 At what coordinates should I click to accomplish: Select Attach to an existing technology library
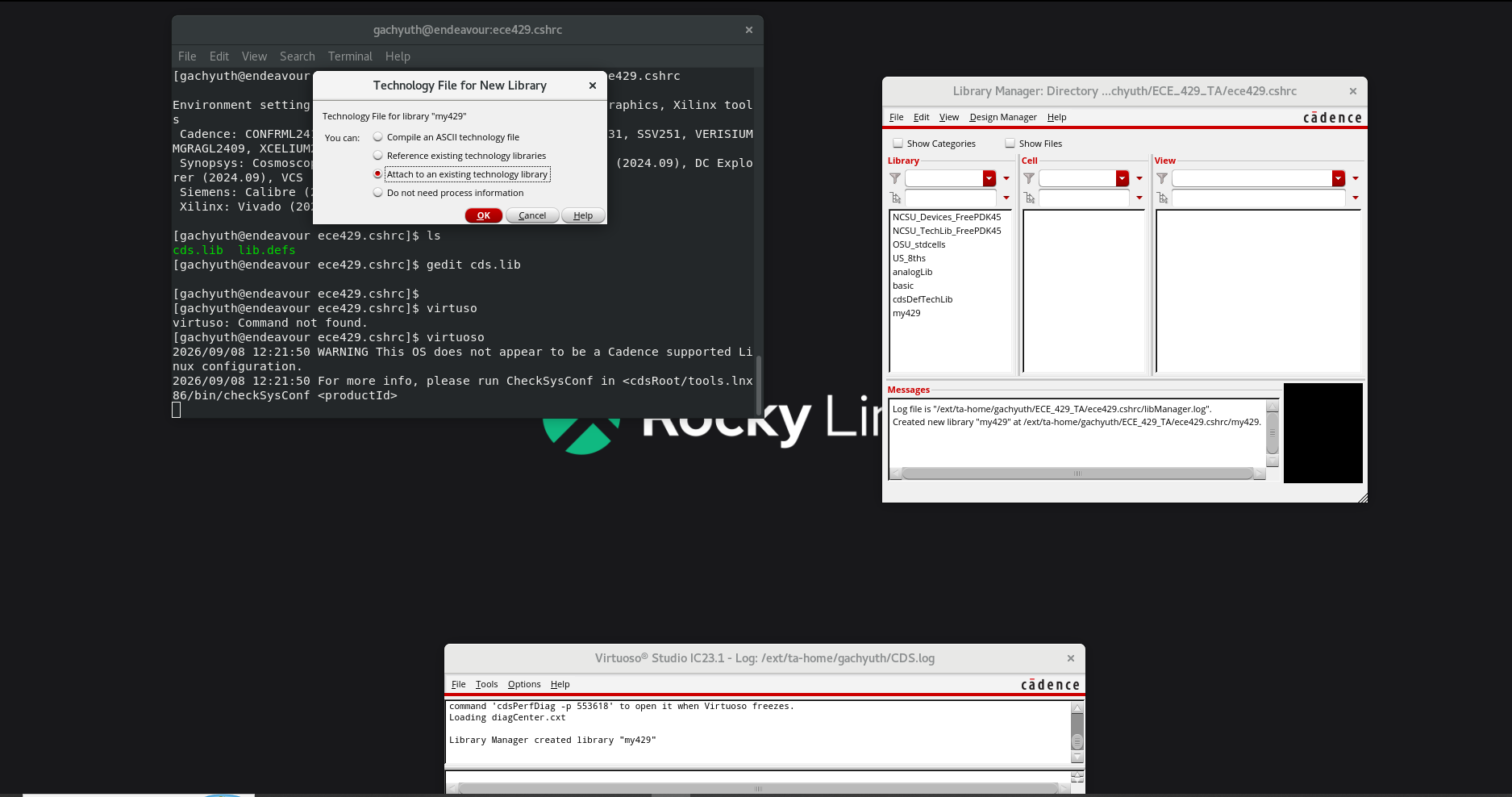[377, 174]
